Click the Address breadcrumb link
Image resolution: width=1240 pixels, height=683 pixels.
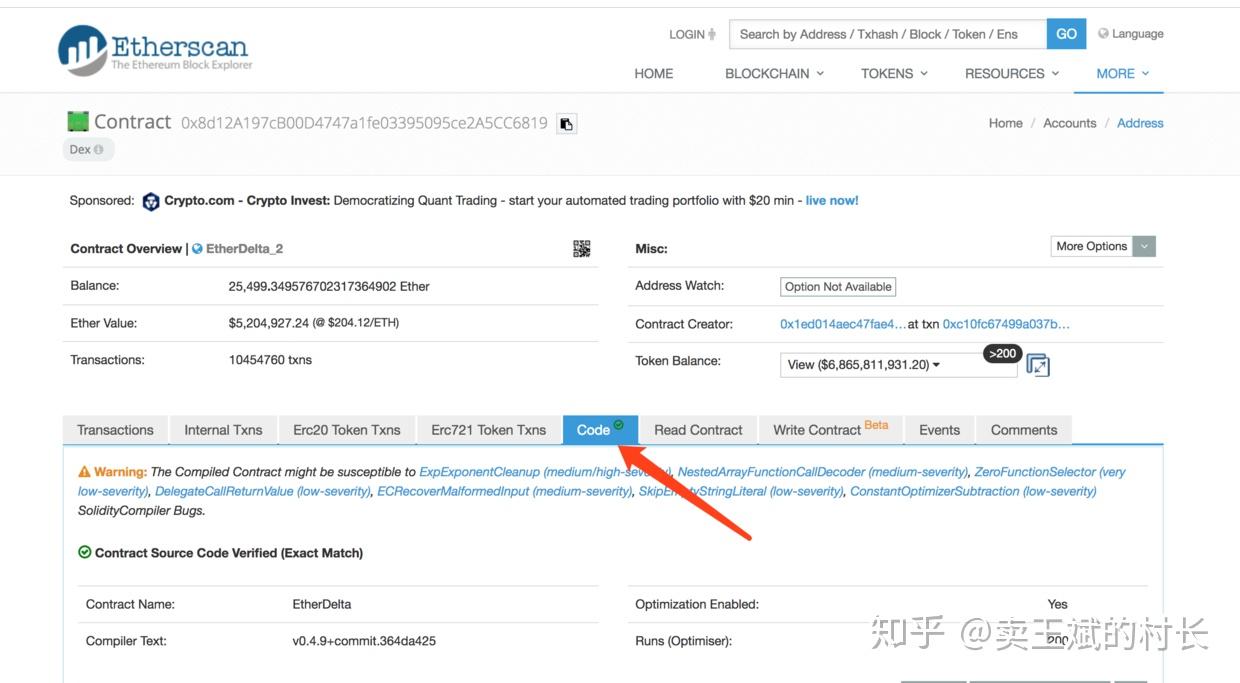(x=1140, y=123)
